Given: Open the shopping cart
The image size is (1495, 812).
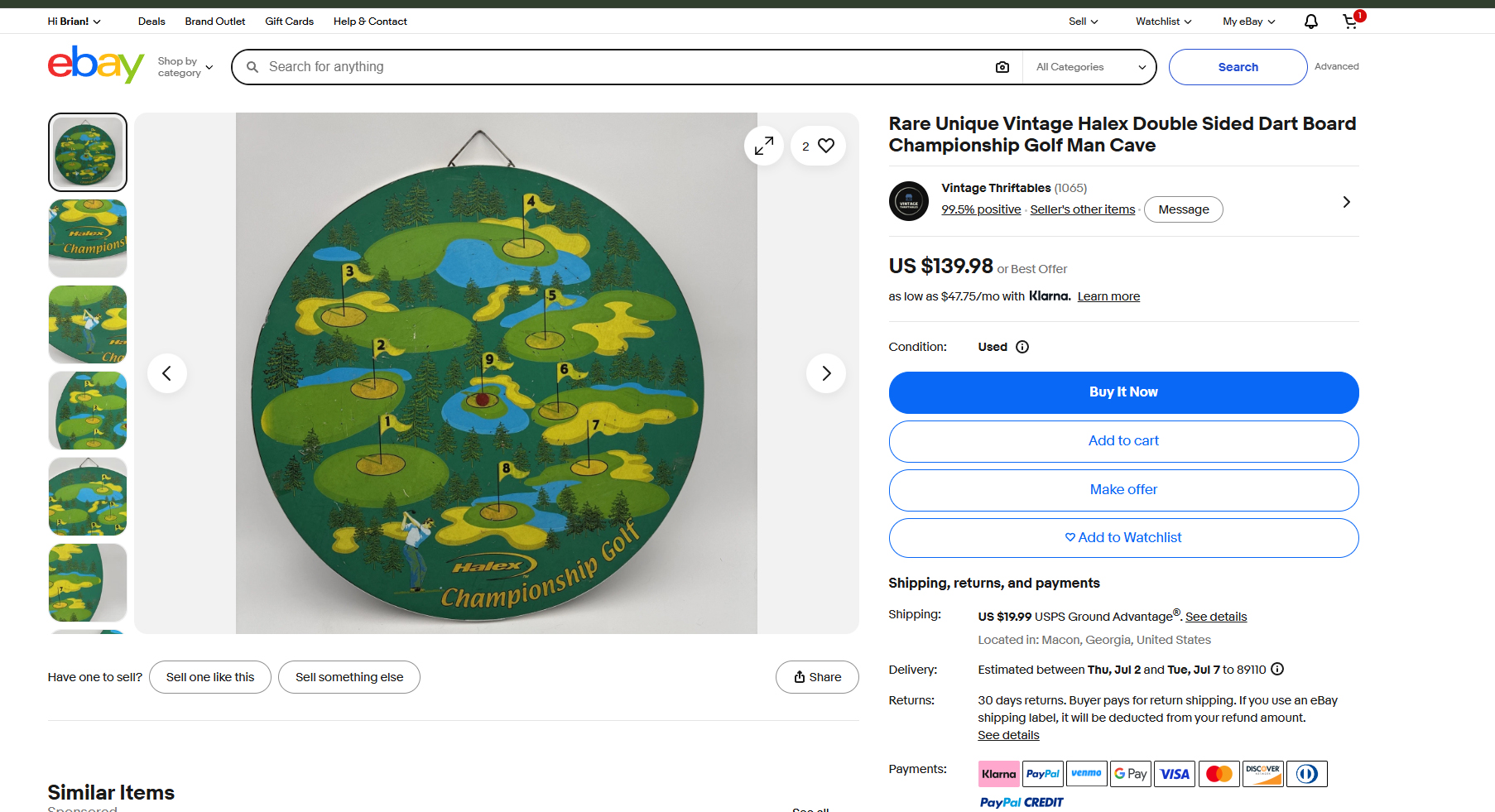Looking at the screenshot, I should (x=1352, y=21).
